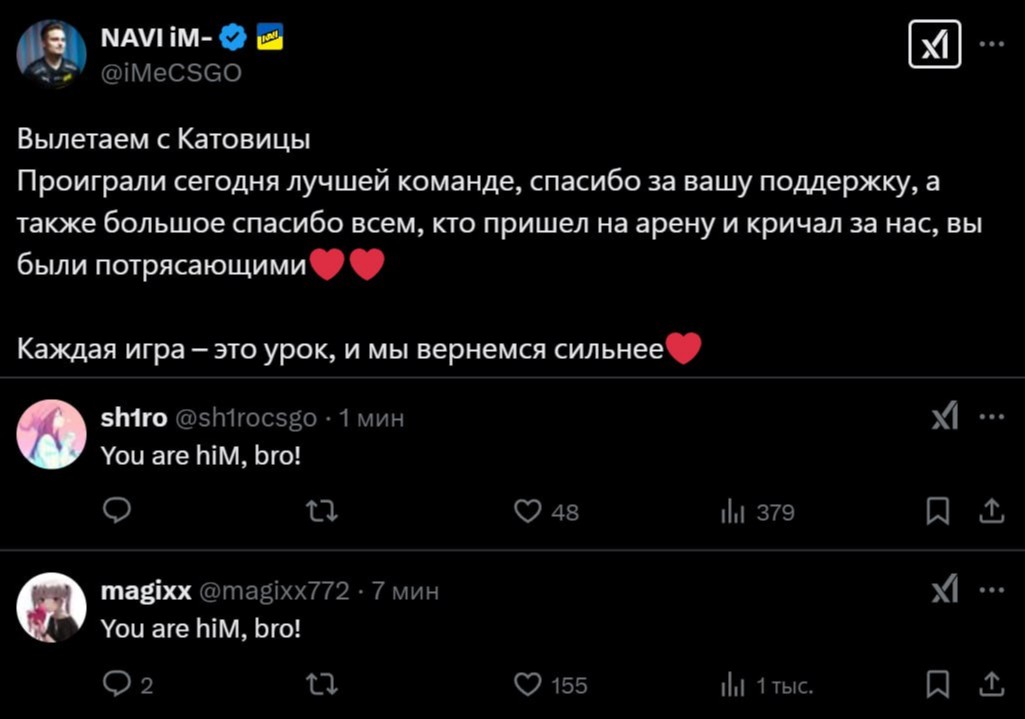The image size is (1025, 719).
Task: View analytics for sh1ro's reply
Action: coord(733,512)
